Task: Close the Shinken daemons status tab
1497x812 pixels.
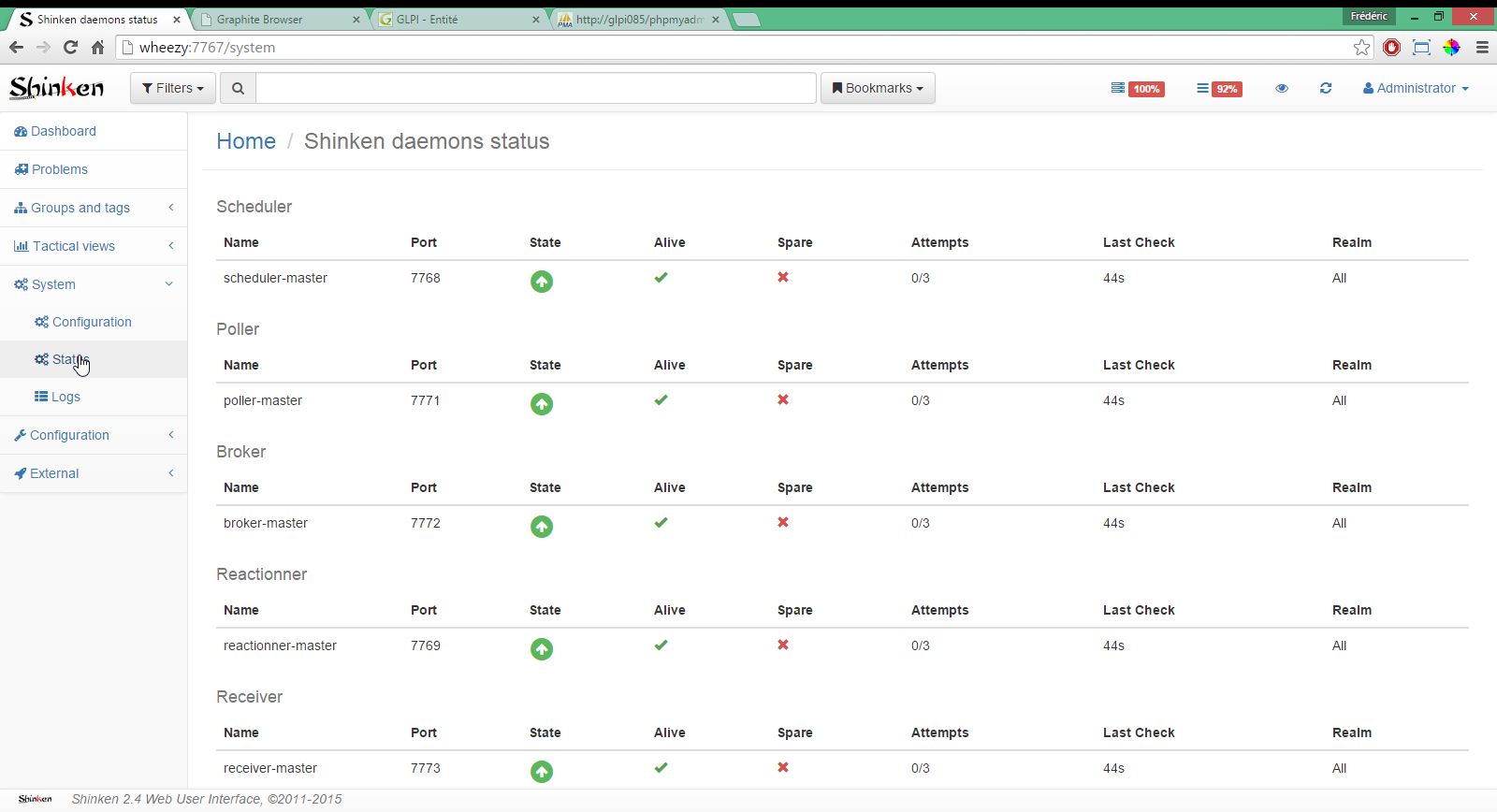Action: coord(176,19)
